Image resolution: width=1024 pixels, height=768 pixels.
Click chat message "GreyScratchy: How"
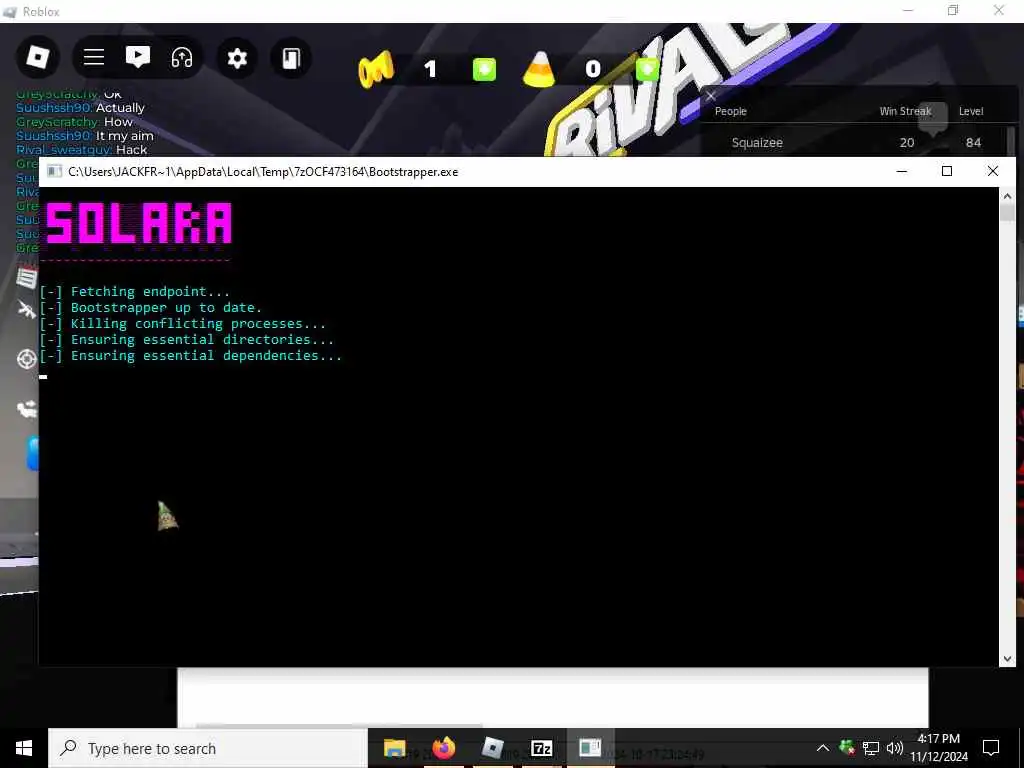74,122
